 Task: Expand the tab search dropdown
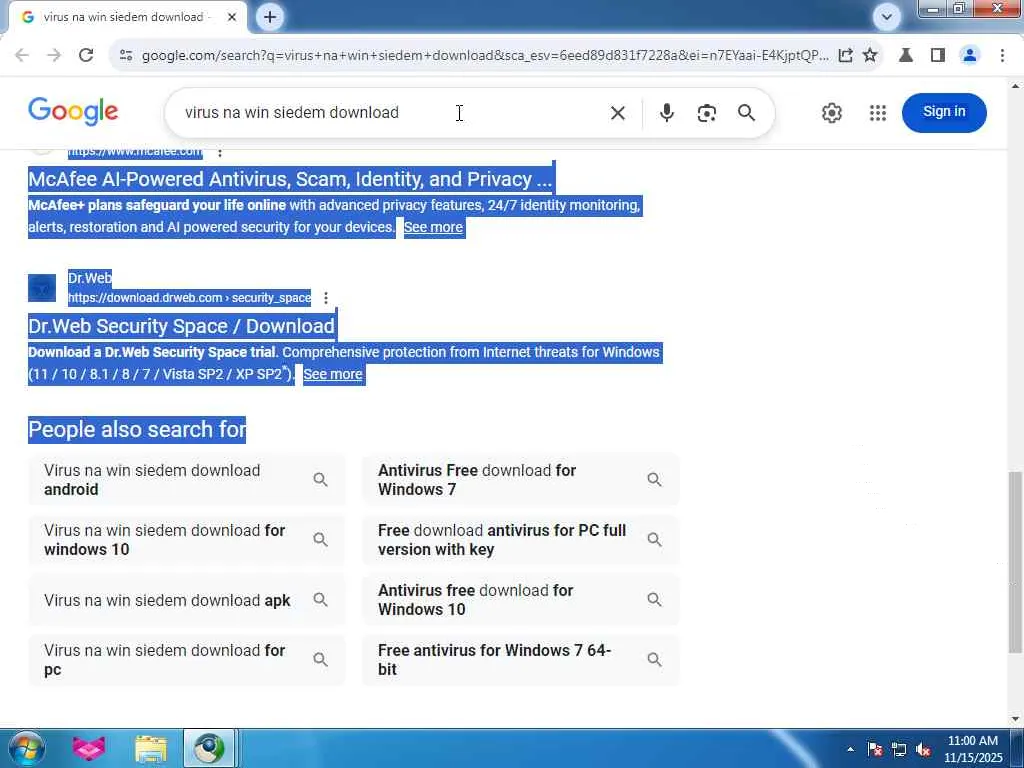pyautogui.click(x=886, y=17)
